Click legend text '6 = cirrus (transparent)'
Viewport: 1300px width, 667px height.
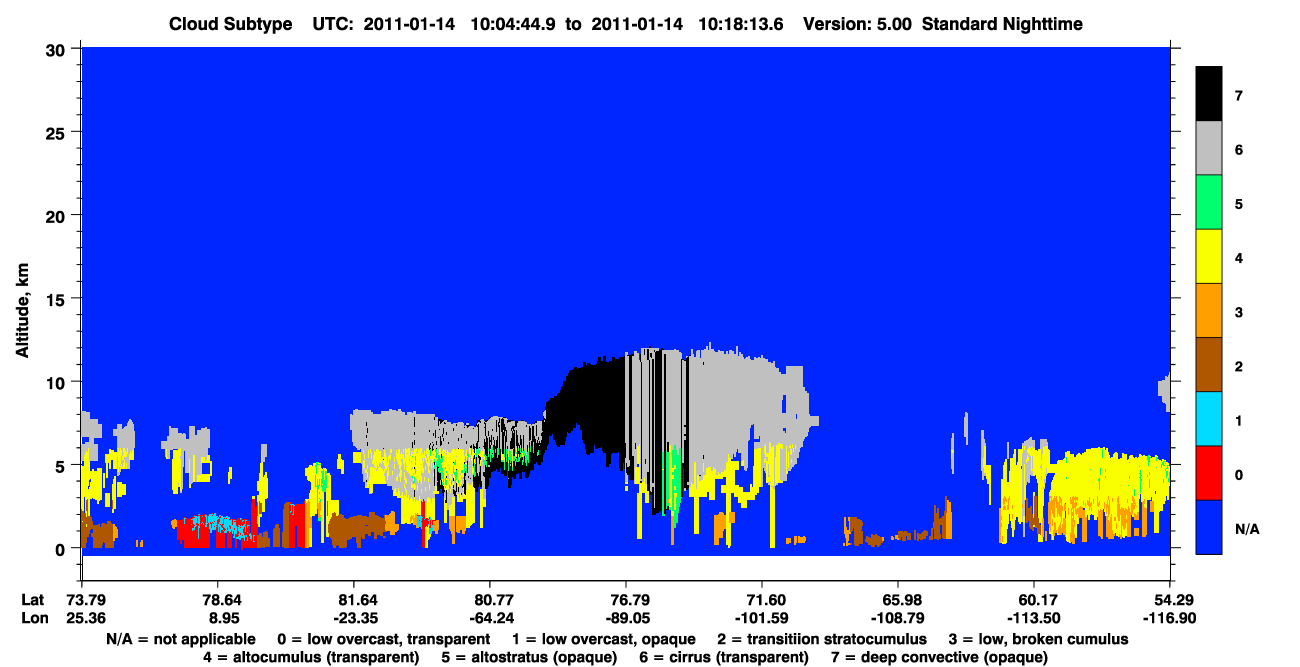pos(724,658)
